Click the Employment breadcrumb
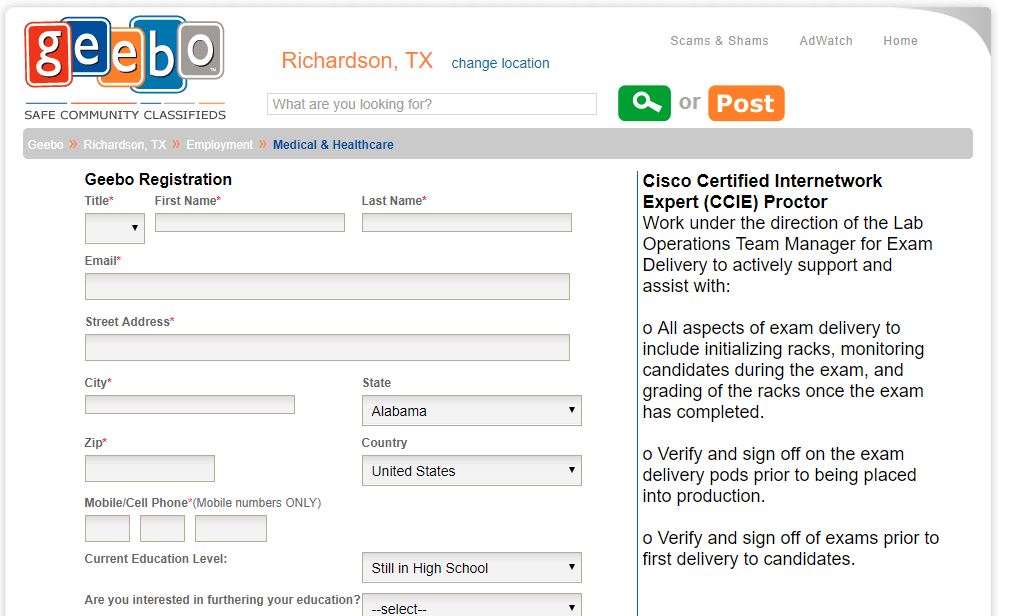Viewport: 1016px width, 616px height. click(x=220, y=144)
